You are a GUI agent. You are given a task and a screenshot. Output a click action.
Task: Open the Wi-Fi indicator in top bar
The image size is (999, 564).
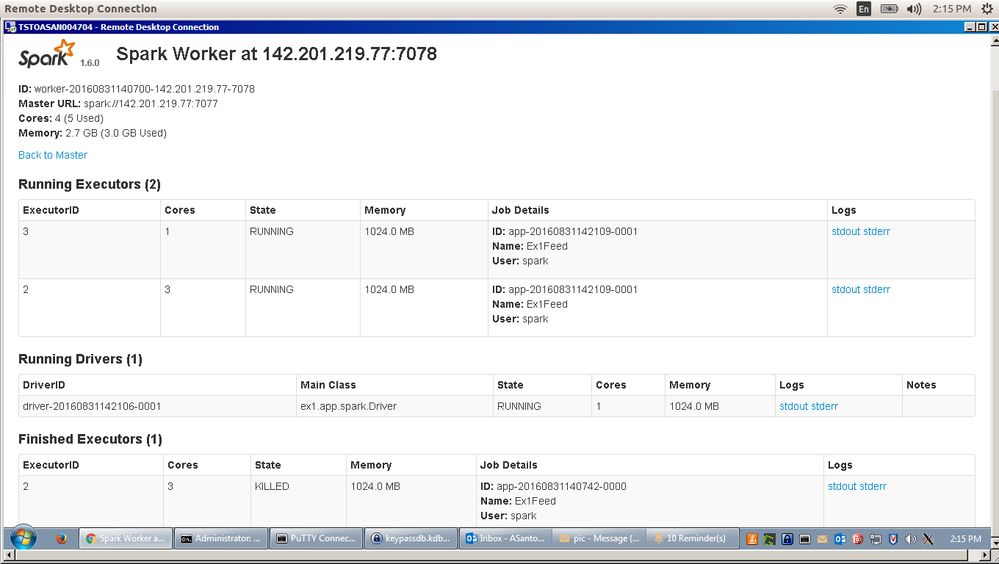[840, 9]
